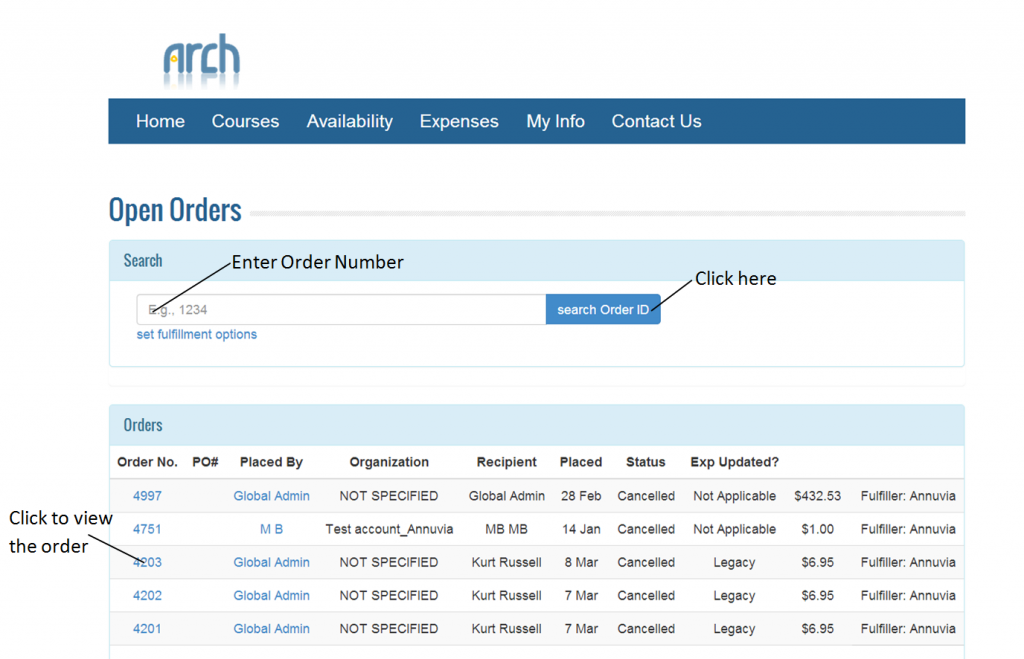Click the $1.00 amount
The width and height of the screenshot is (1024, 659).
point(818,529)
